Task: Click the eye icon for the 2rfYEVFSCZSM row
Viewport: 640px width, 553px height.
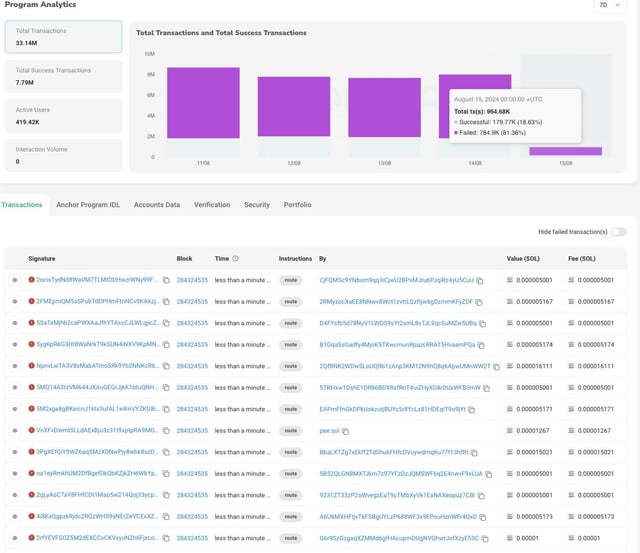Action: pyautogui.click(x=15, y=538)
